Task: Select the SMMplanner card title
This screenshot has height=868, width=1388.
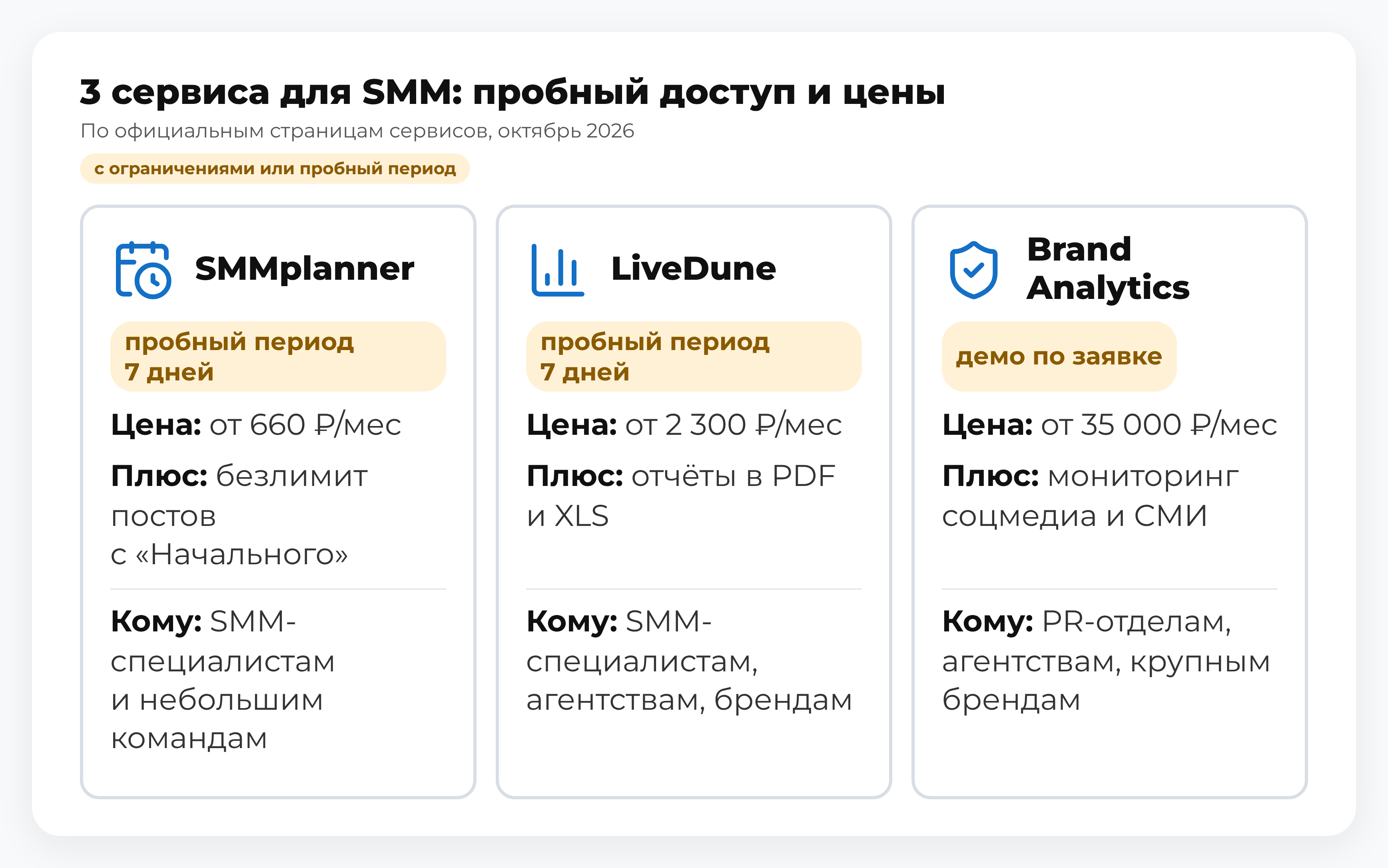Action: [x=304, y=269]
